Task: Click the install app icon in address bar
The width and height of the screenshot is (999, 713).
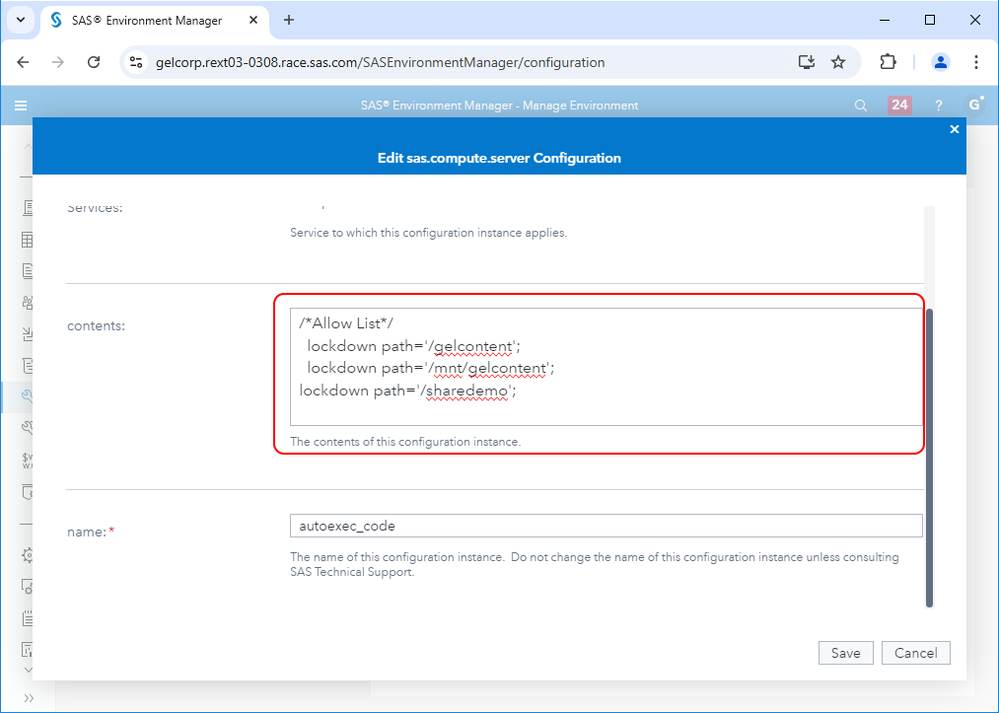Action: coord(807,62)
